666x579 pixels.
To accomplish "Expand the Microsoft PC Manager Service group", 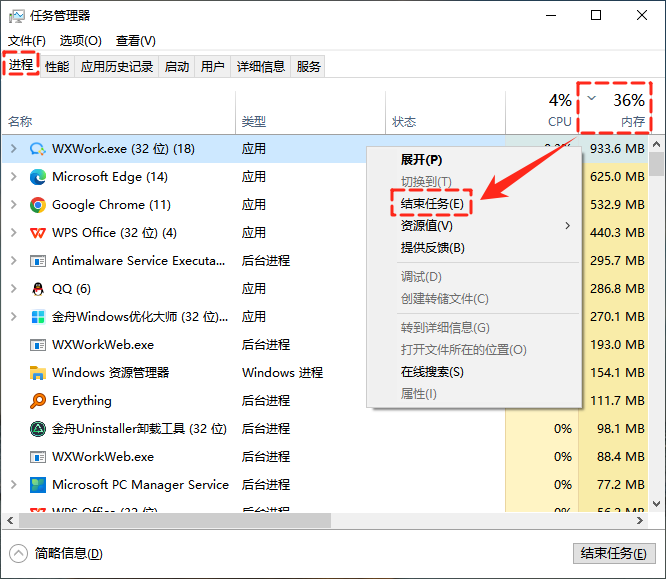I will 14,485.
